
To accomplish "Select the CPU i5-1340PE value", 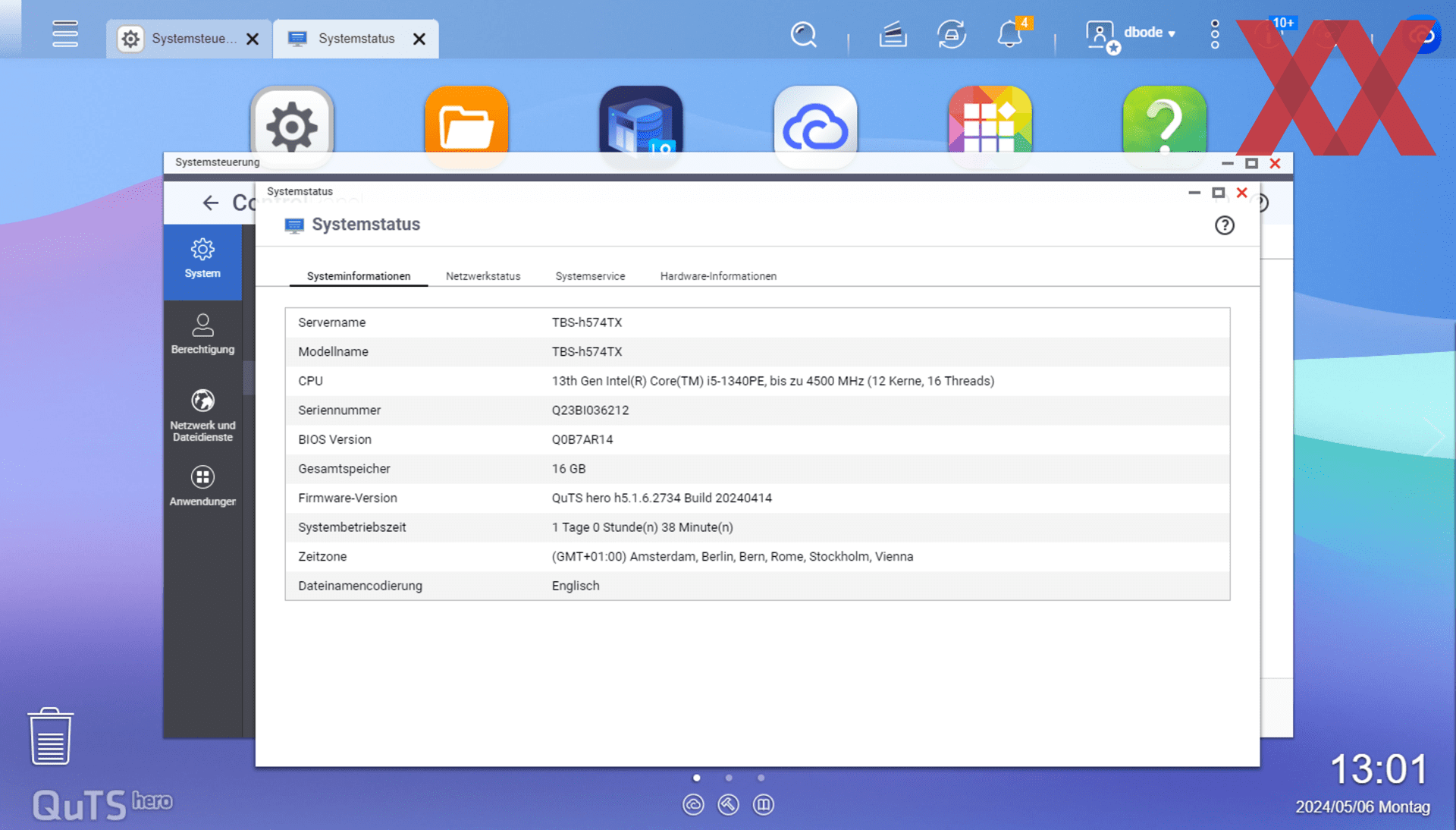I will tap(773, 381).
